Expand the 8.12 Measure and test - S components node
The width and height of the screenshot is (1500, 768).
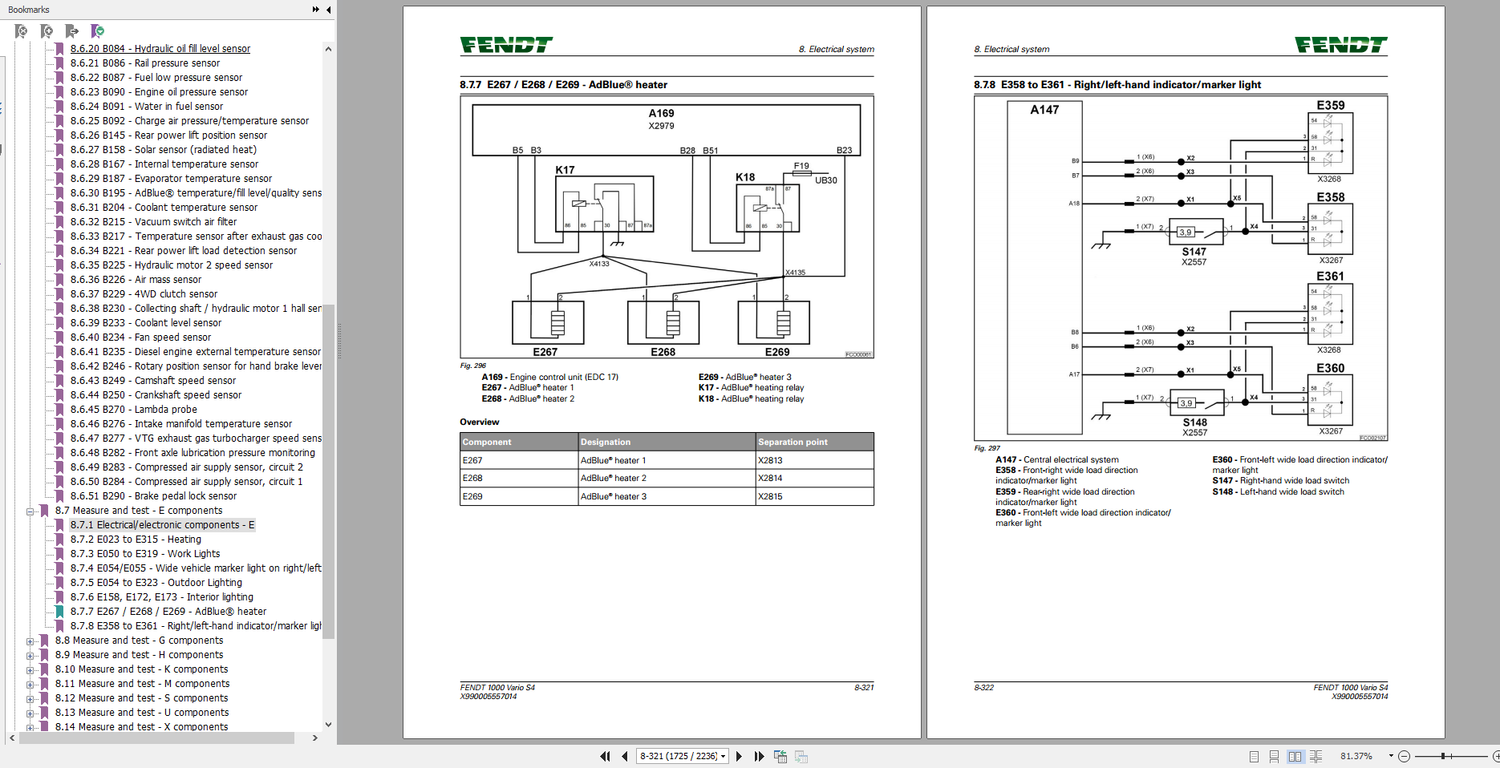click(x=30, y=698)
